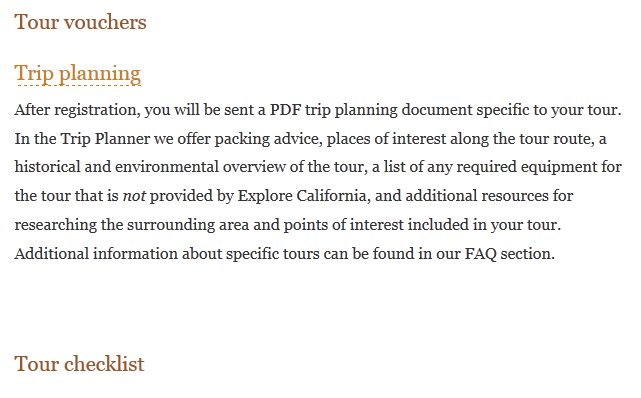The width and height of the screenshot is (641, 398).
Task: Click "Trip Planner" in the second line
Action: pyautogui.click(x=105, y=139)
